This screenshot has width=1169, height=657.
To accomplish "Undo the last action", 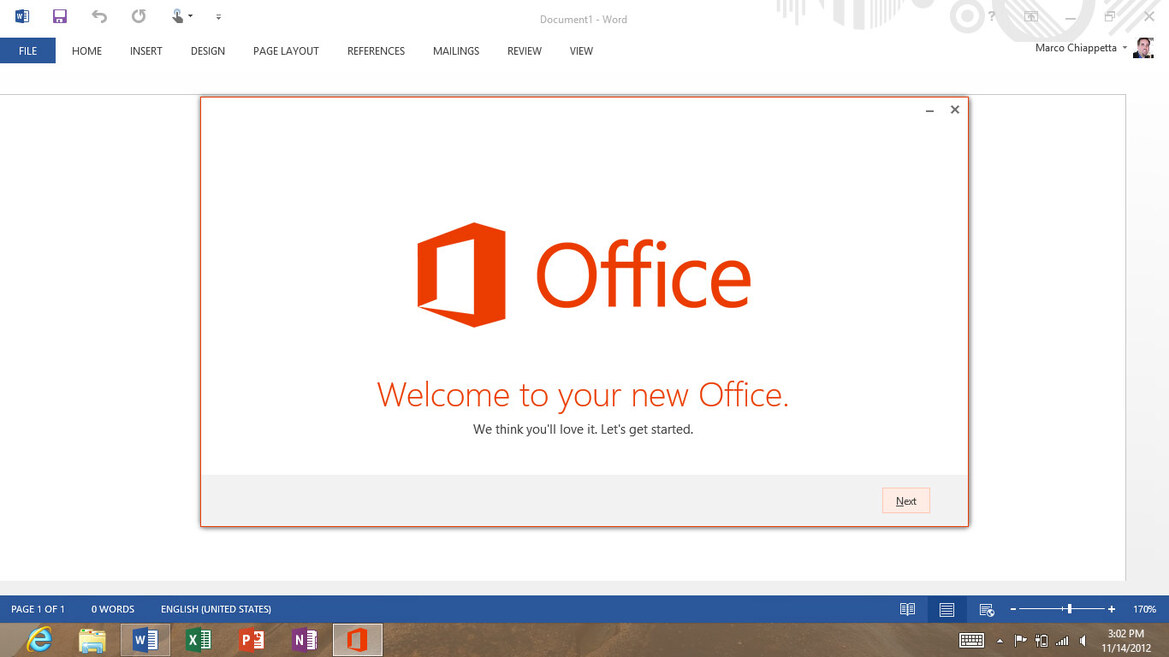I will (x=99, y=16).
